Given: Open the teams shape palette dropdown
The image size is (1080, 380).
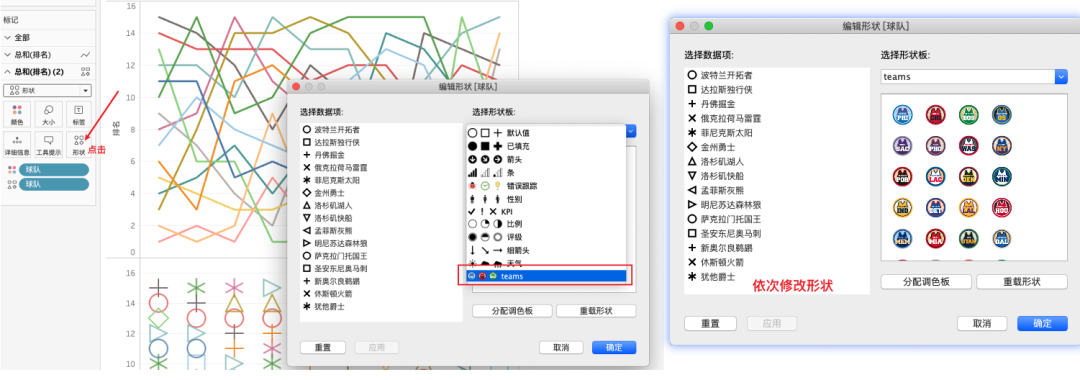Looking at the screenshot, I should point(974,77).
